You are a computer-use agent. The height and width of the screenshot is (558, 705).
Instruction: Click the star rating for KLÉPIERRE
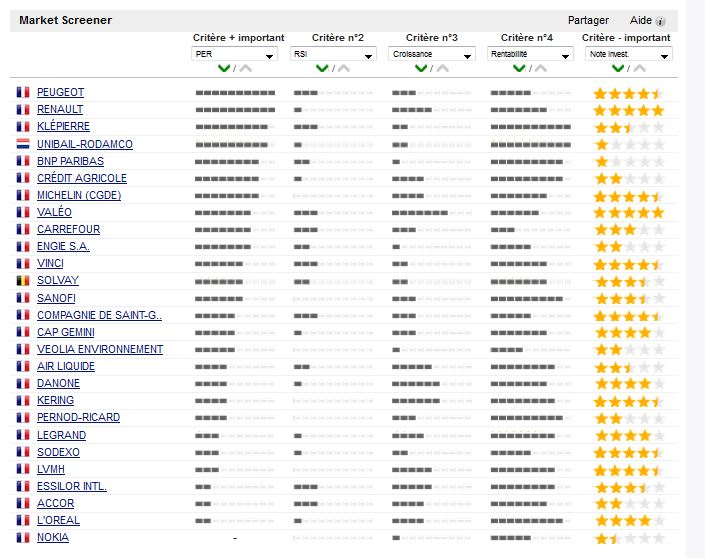point(629,127)
